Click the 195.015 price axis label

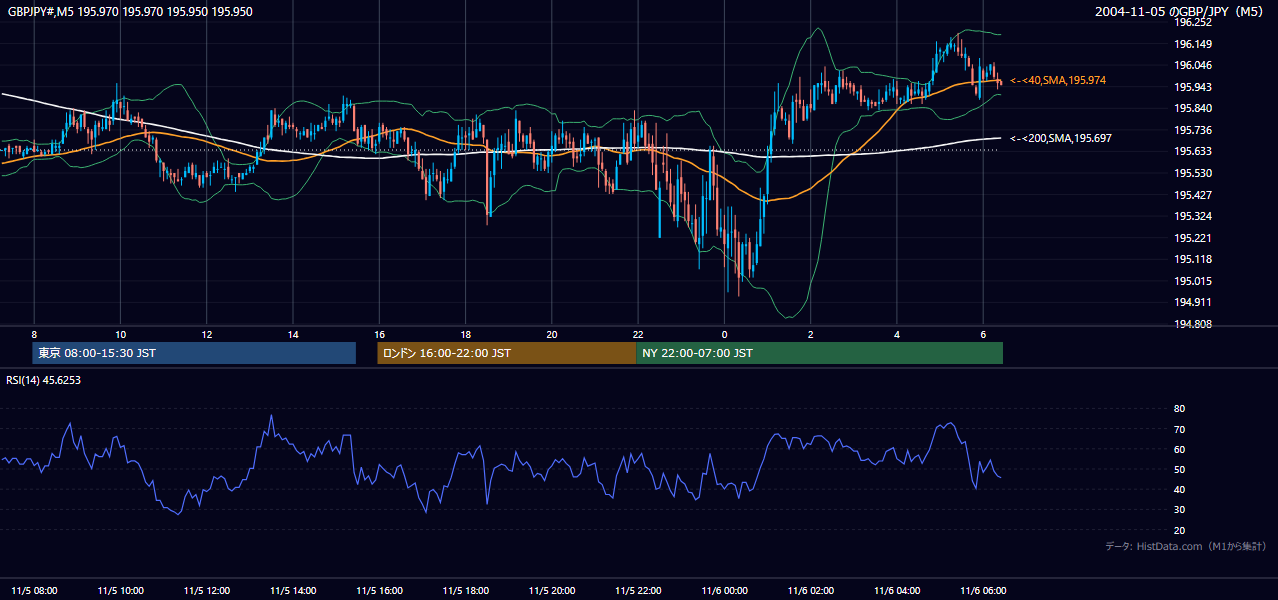[x=1193, y=281]
